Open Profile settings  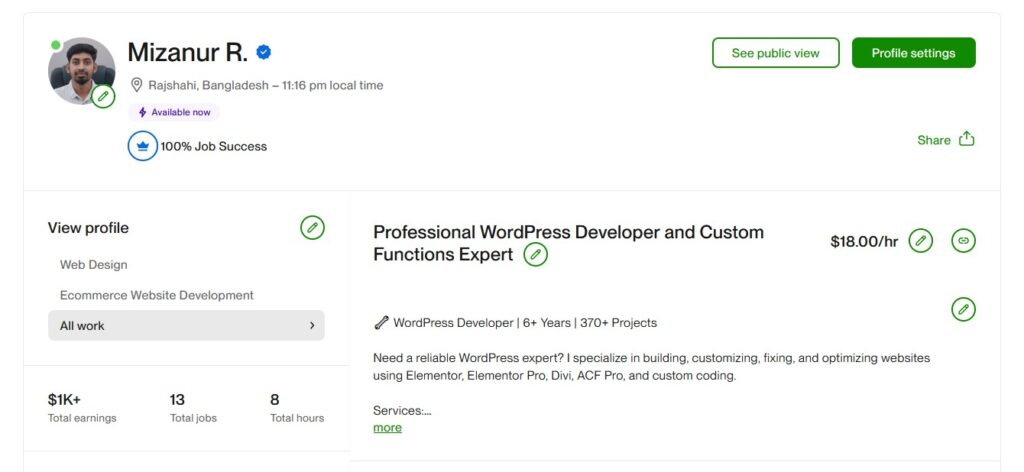[914, 53]
